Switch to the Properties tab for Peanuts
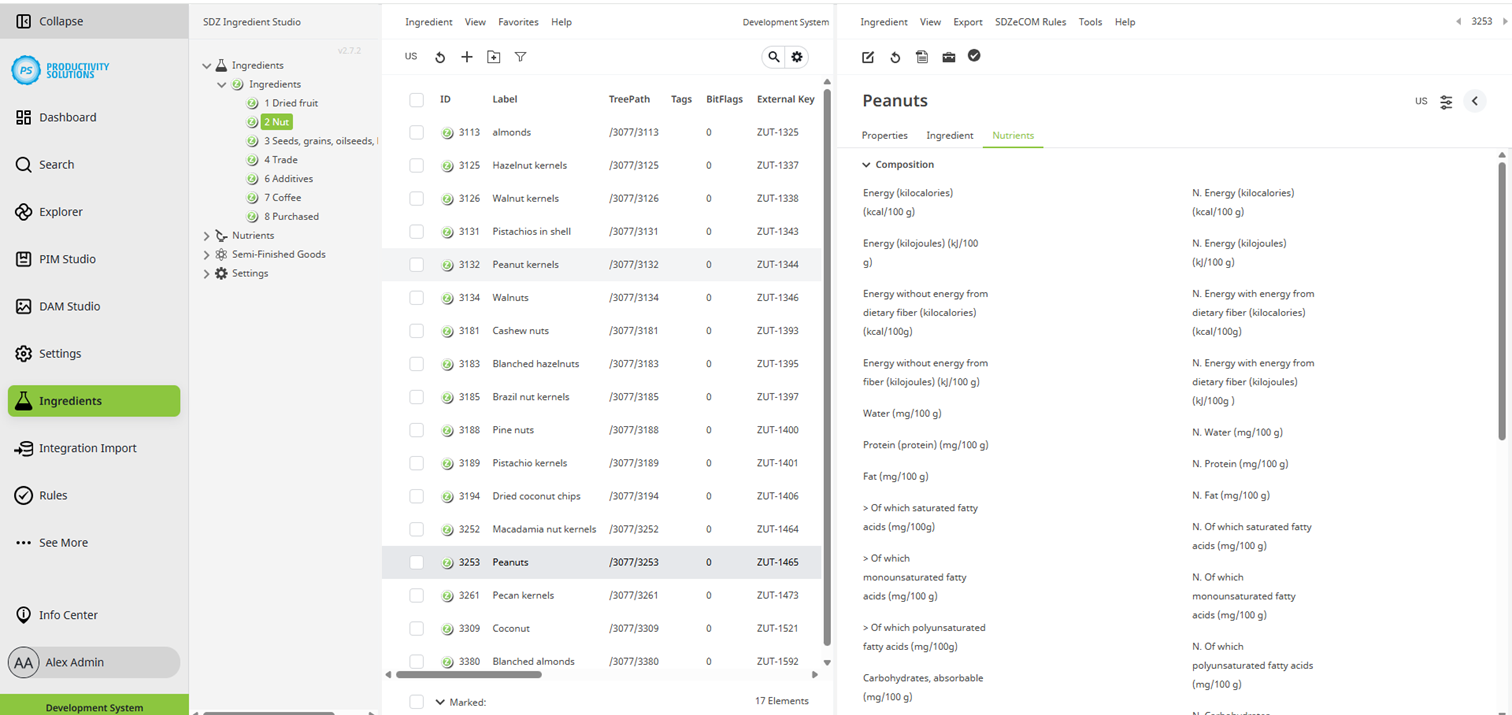Image resolution: width=1512 pixels, height=715 pixels. (x=884, y=135)
